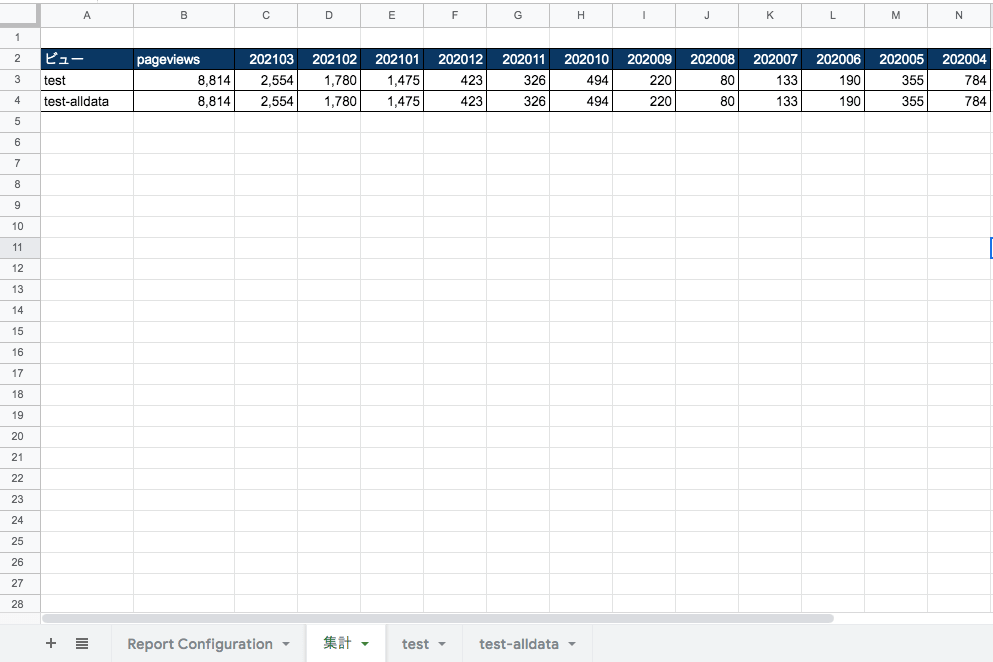Viewport: 993px width, 662px height.
Task: Select row 11 header
Action: point(20,248)
